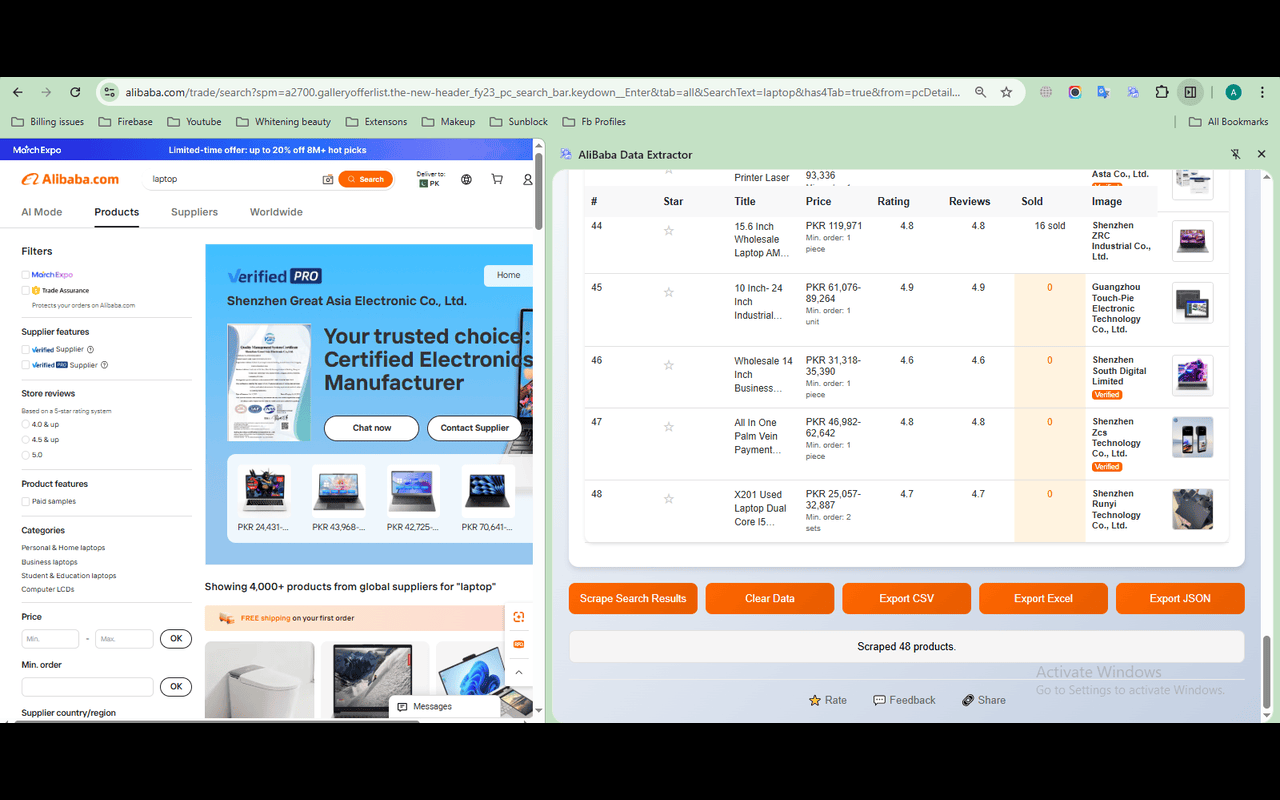
Task: Click the browser back arrow
Action: [x=18, y=92]
